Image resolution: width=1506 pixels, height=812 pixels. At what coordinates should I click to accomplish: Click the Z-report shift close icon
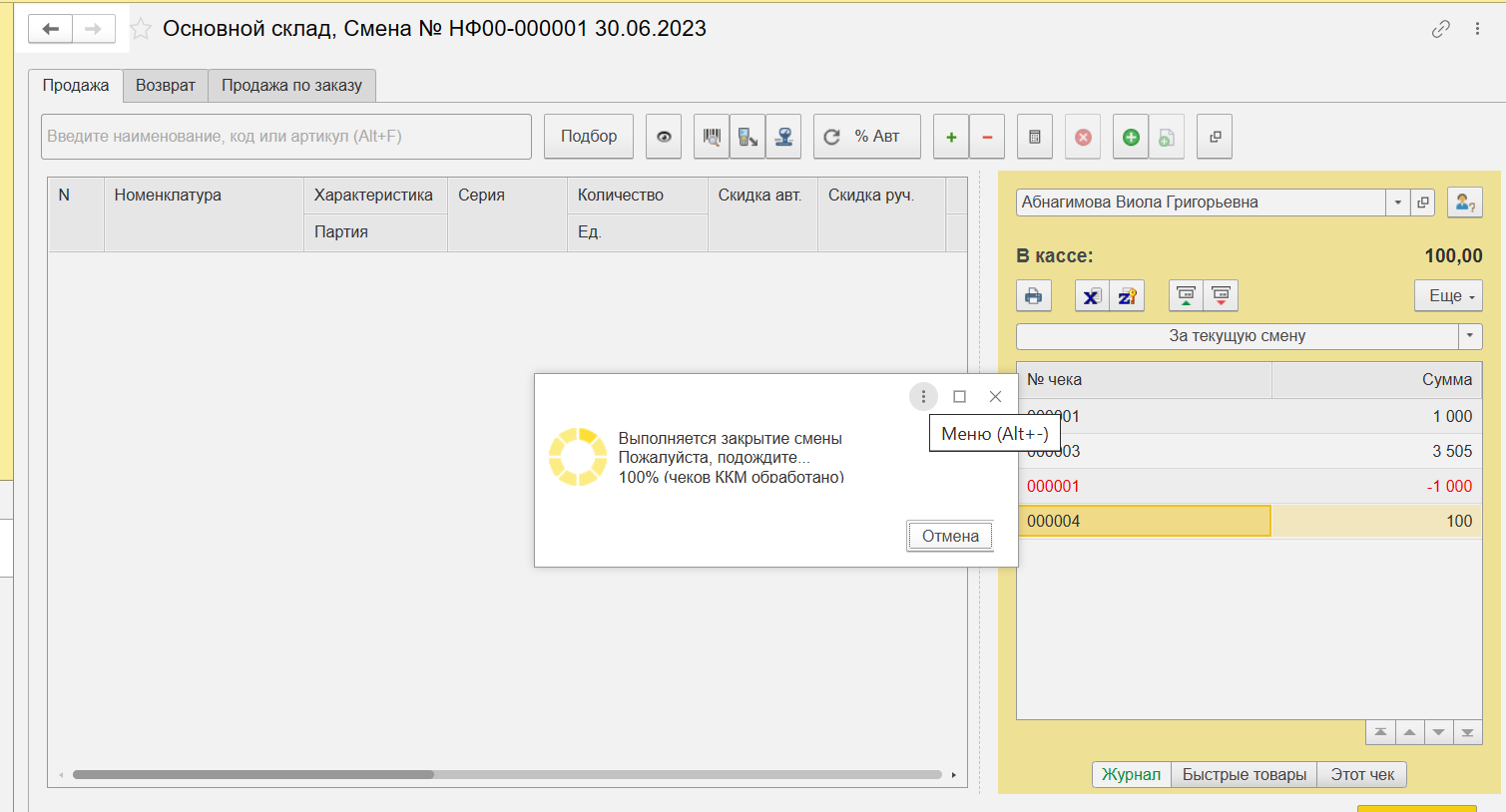click(1127, 296)
